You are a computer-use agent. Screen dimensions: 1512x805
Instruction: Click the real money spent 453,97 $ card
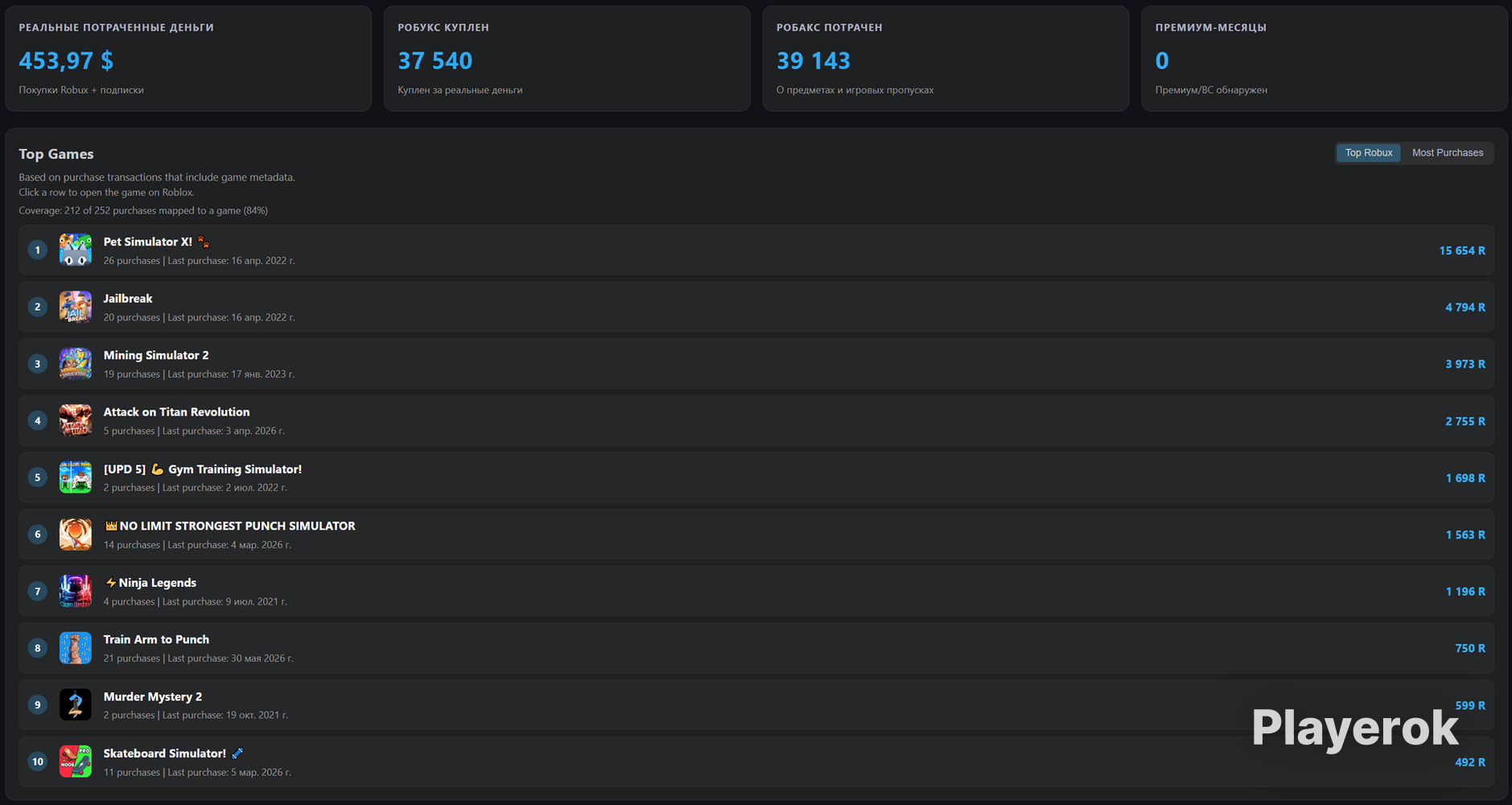188,59
